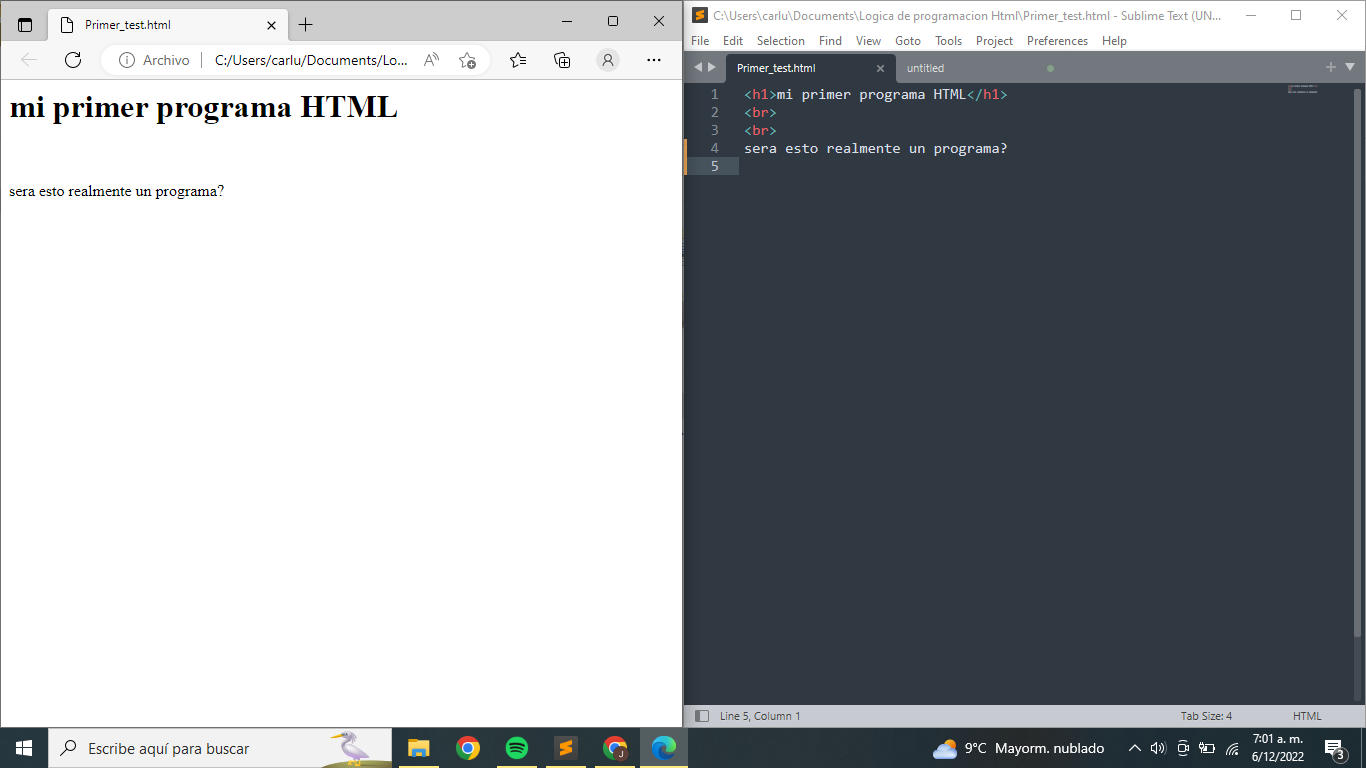Click Line 5, Column 1 status text
The height and width of the screenshot is (768, 1366).
click(x=760, y=716)
